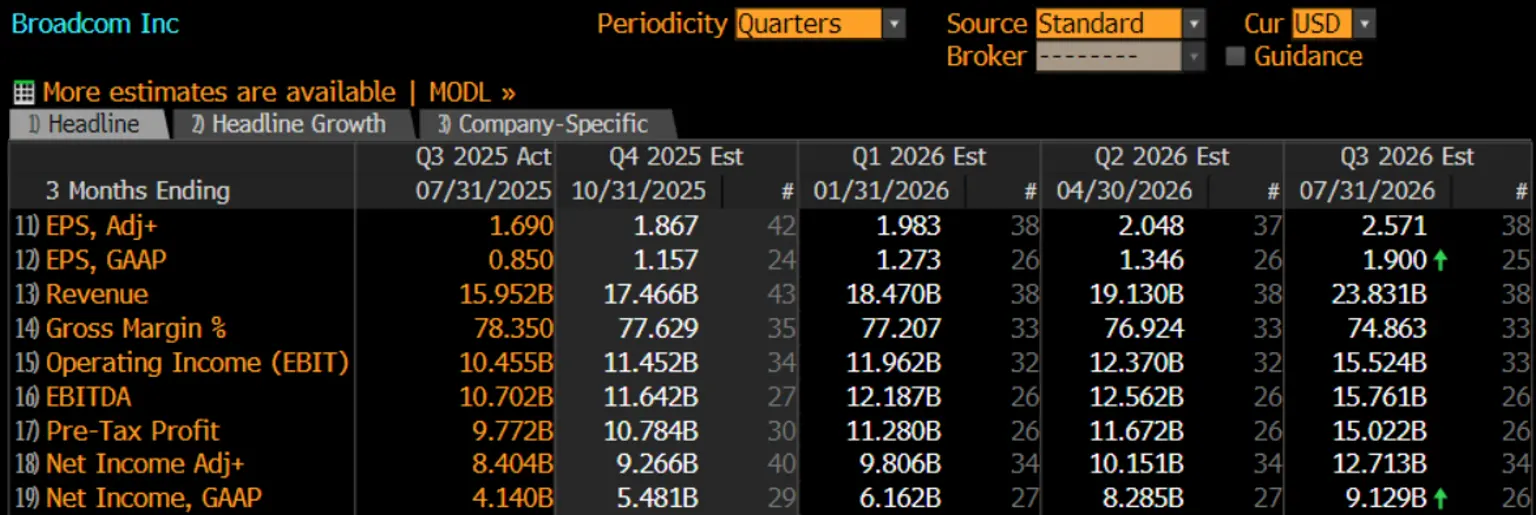
Task: Click the Q3 2025 Act column header
Action: [484, 157]
